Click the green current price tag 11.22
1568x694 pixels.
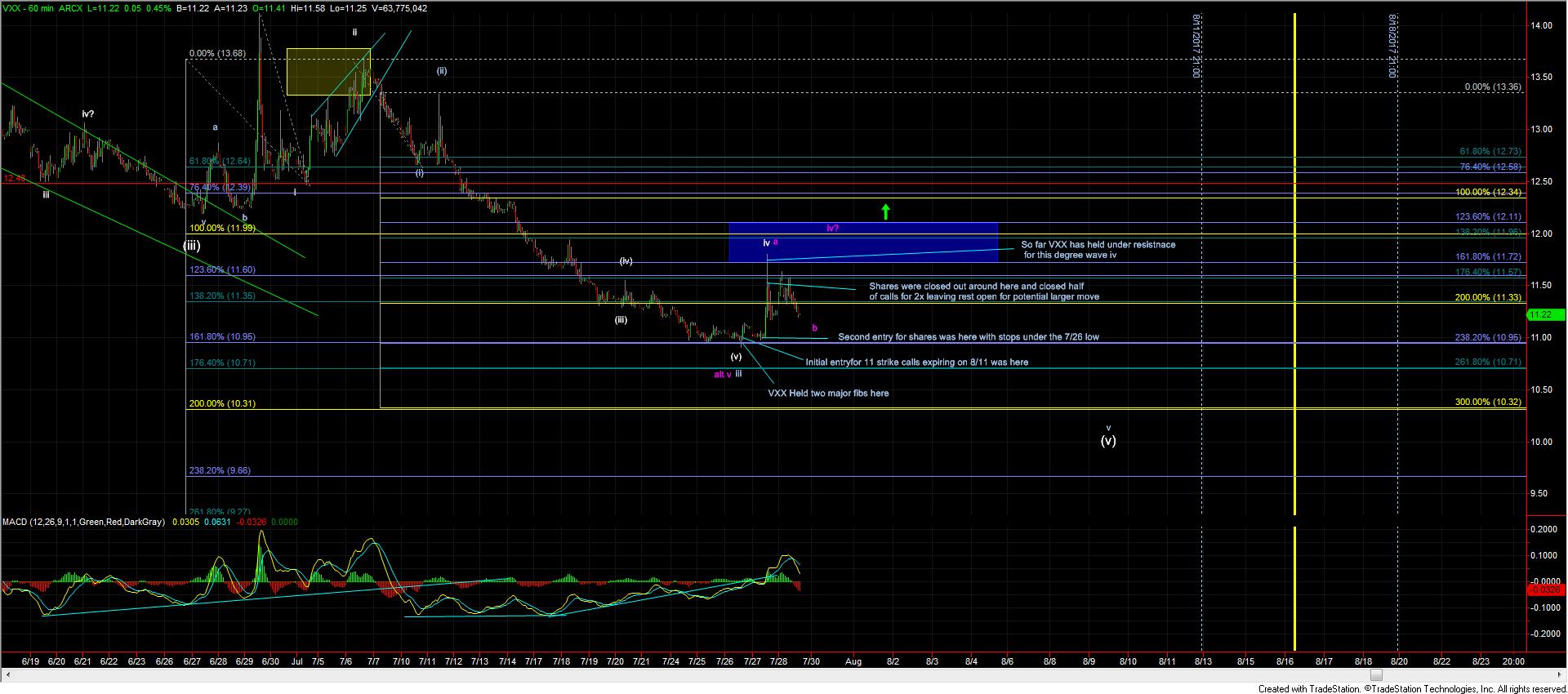1546,314
